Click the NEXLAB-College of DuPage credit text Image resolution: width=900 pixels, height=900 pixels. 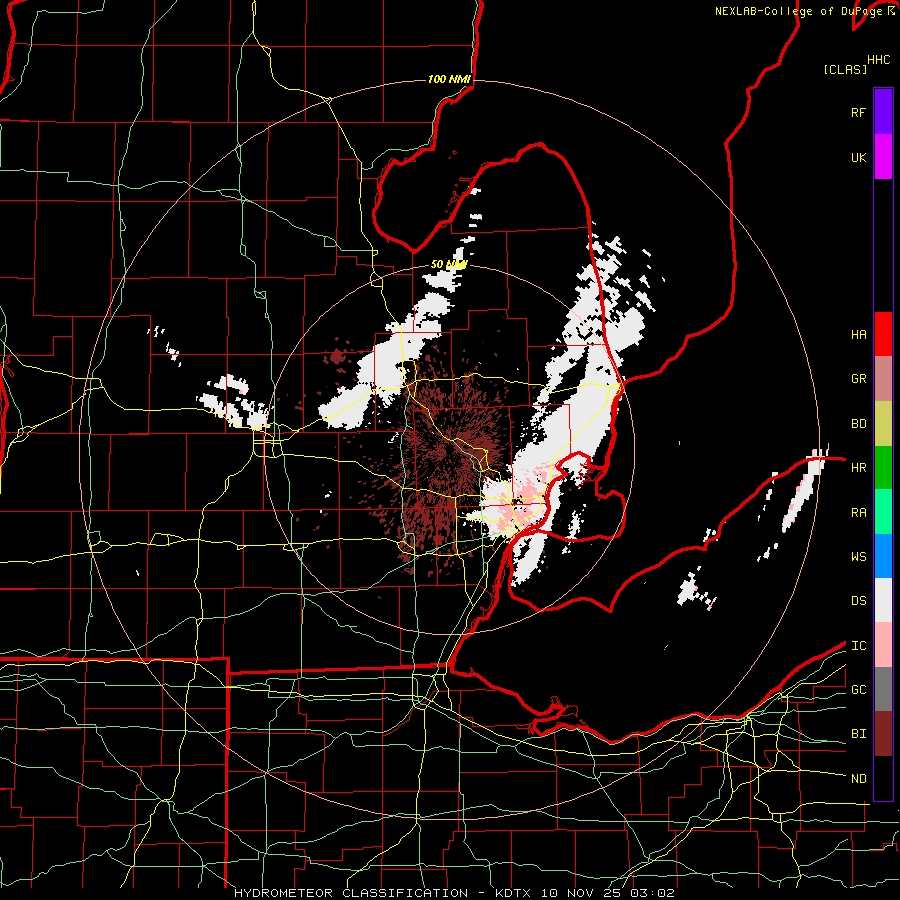click(800, 11)
